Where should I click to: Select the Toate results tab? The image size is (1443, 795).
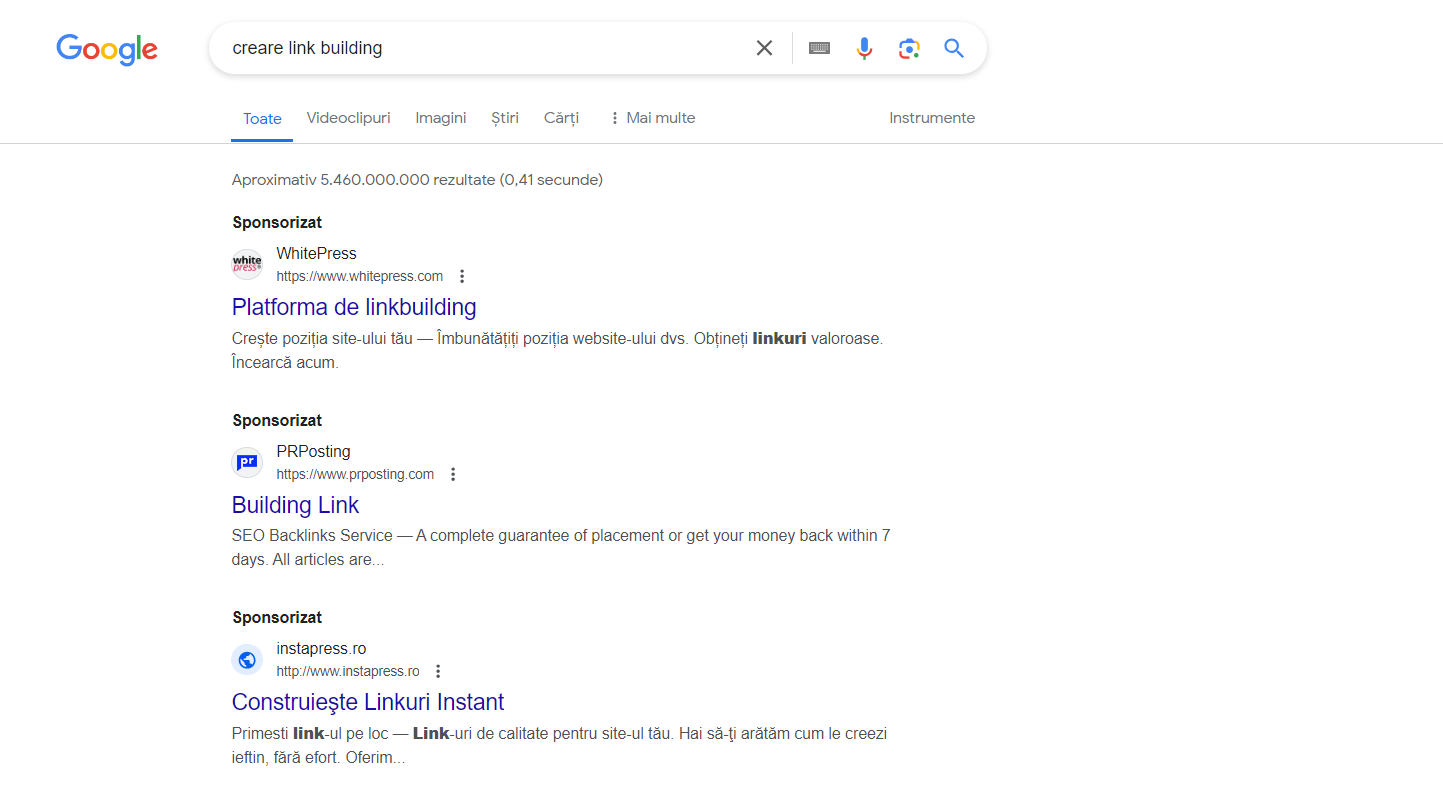(x=262, y=119)
